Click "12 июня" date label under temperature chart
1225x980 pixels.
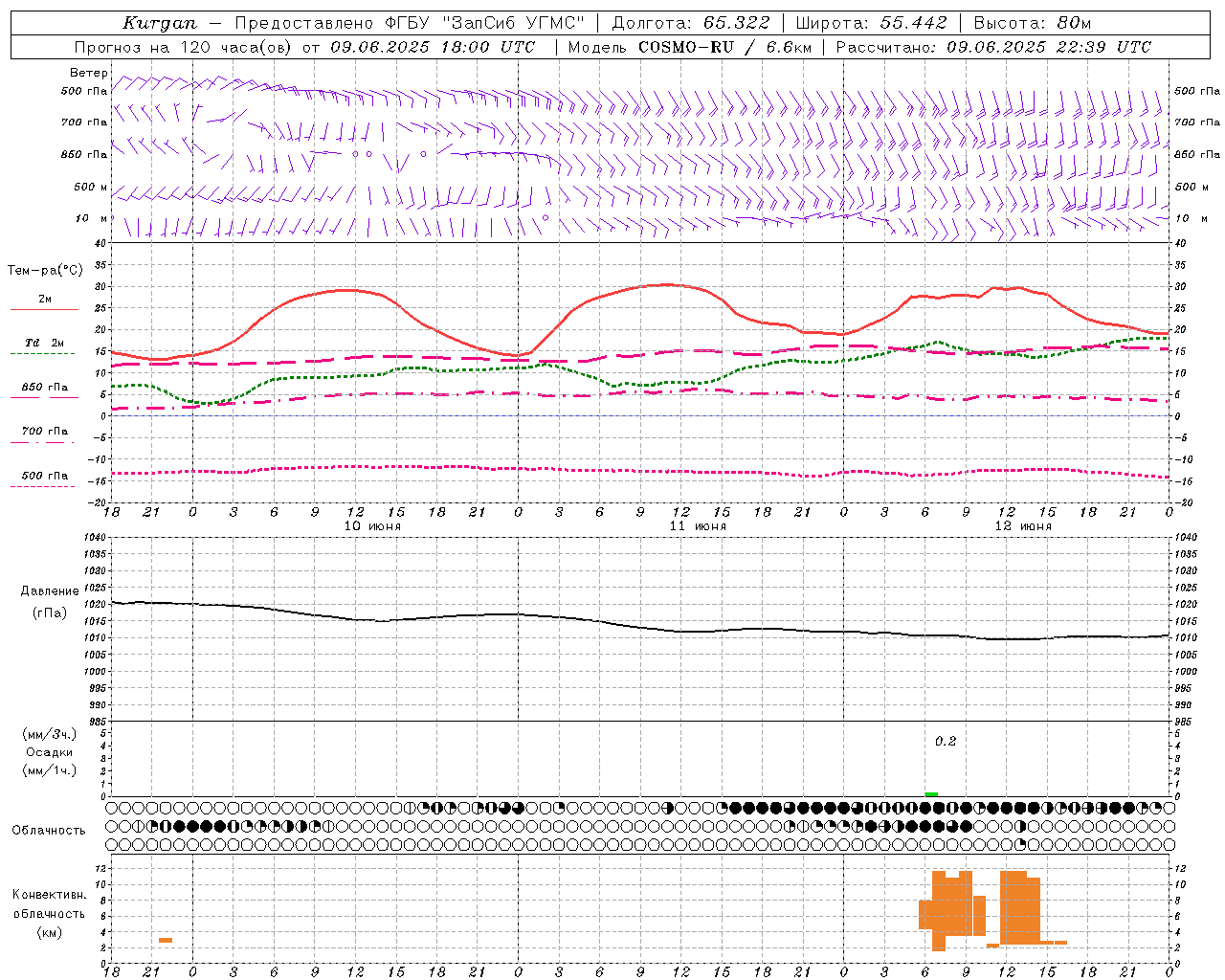(1023, 526)
